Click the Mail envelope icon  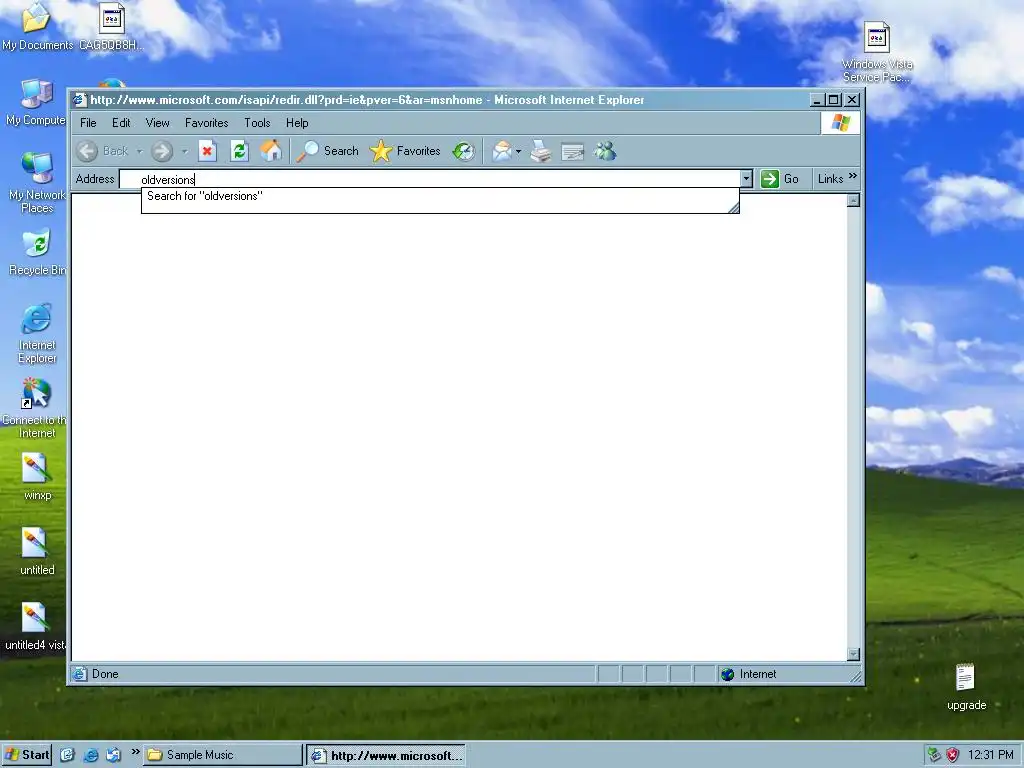(x=502, y=152)
